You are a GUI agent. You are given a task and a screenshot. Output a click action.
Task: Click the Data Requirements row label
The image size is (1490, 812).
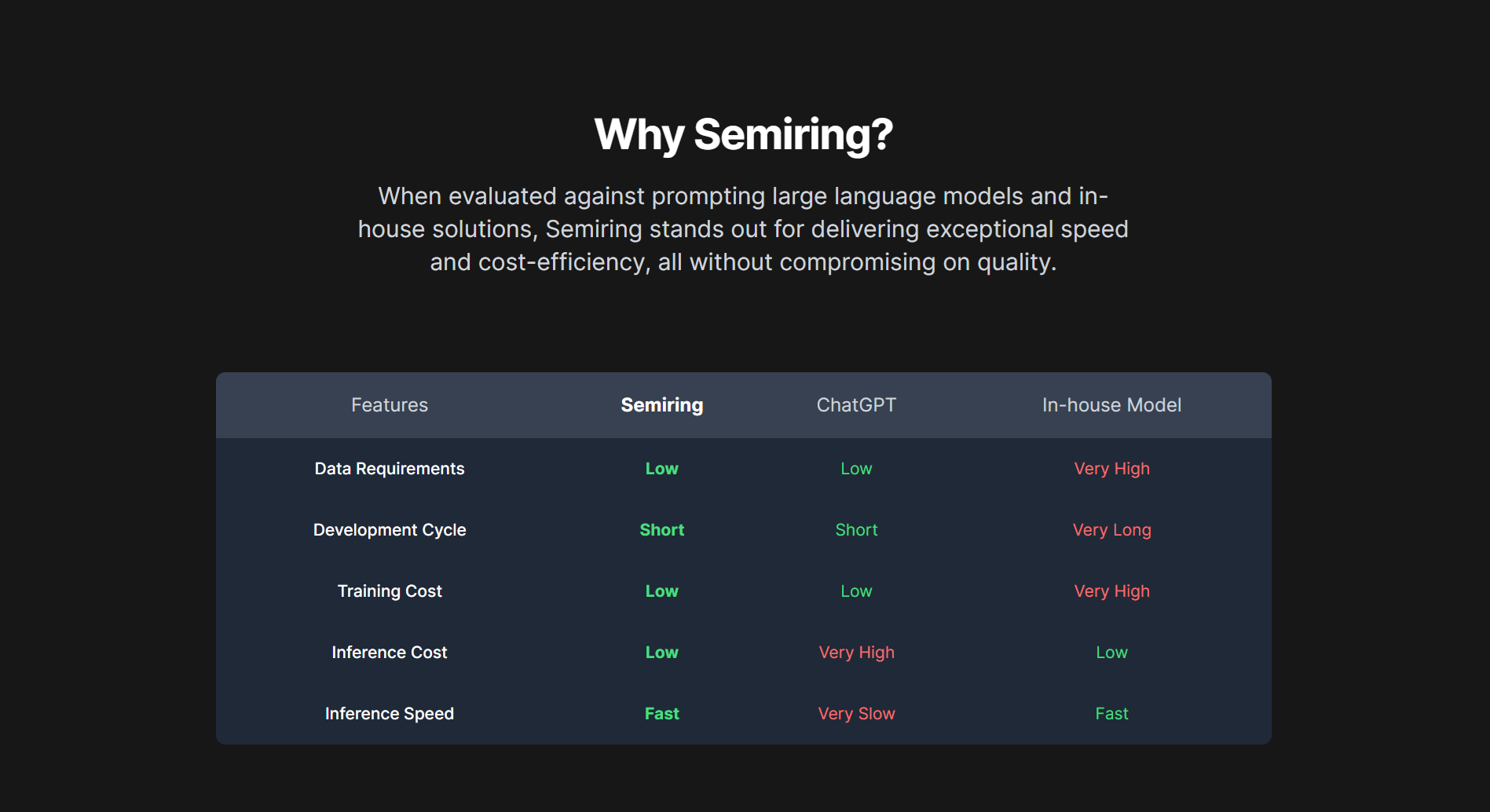coord(390,469)
